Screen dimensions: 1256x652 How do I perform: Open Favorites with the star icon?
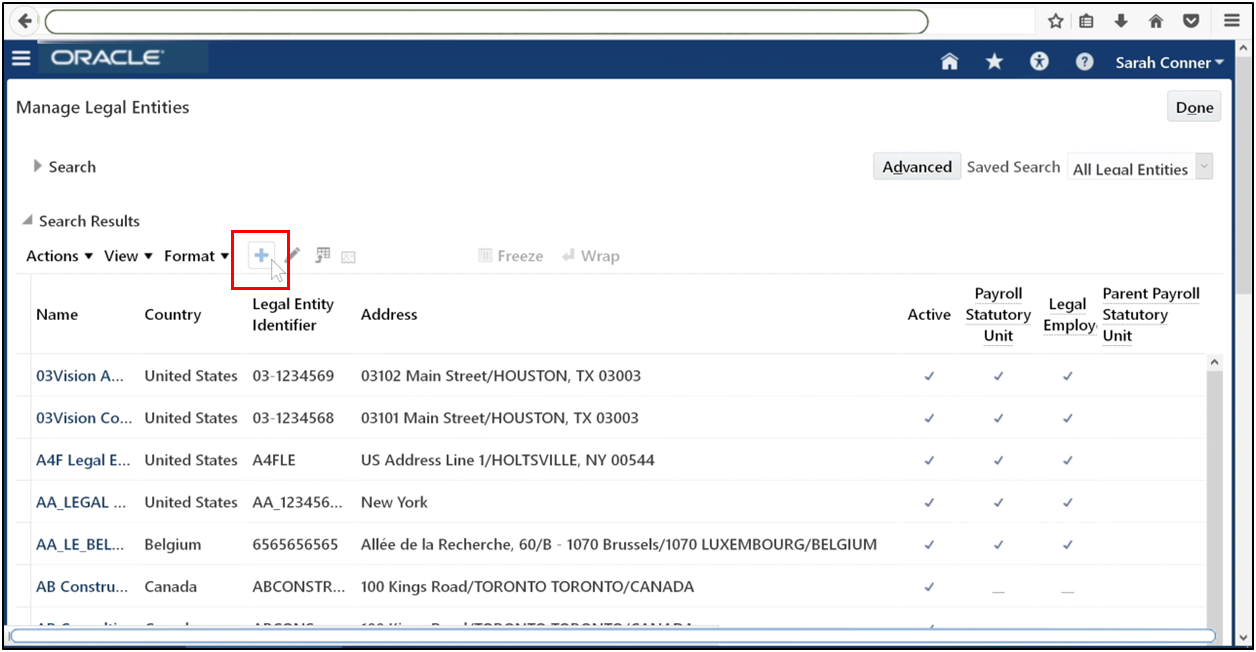coord(993,61)
